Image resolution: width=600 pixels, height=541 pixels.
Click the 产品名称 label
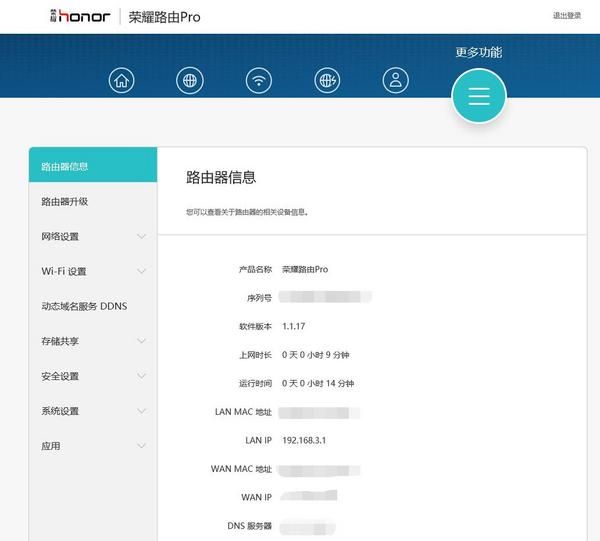[256, 269]
